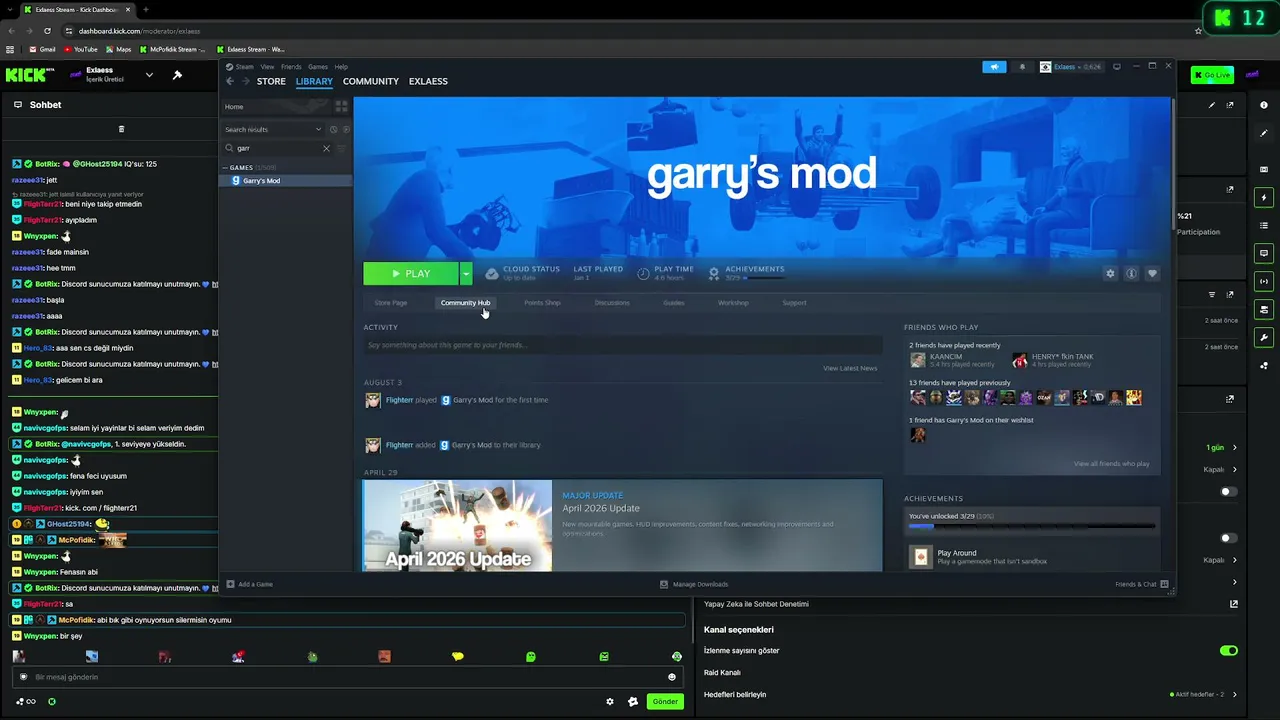Collapse the GAMES category in library
Screen dimensions: 1280x720
225,167
